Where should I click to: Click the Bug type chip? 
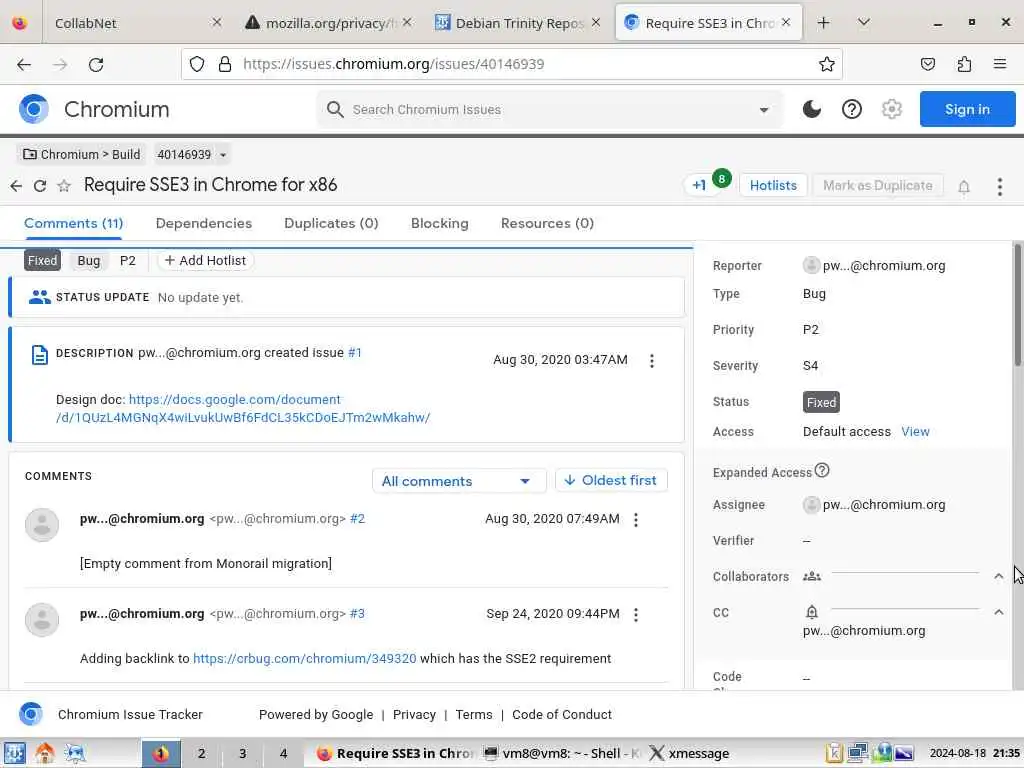click(x=89, y=261)
